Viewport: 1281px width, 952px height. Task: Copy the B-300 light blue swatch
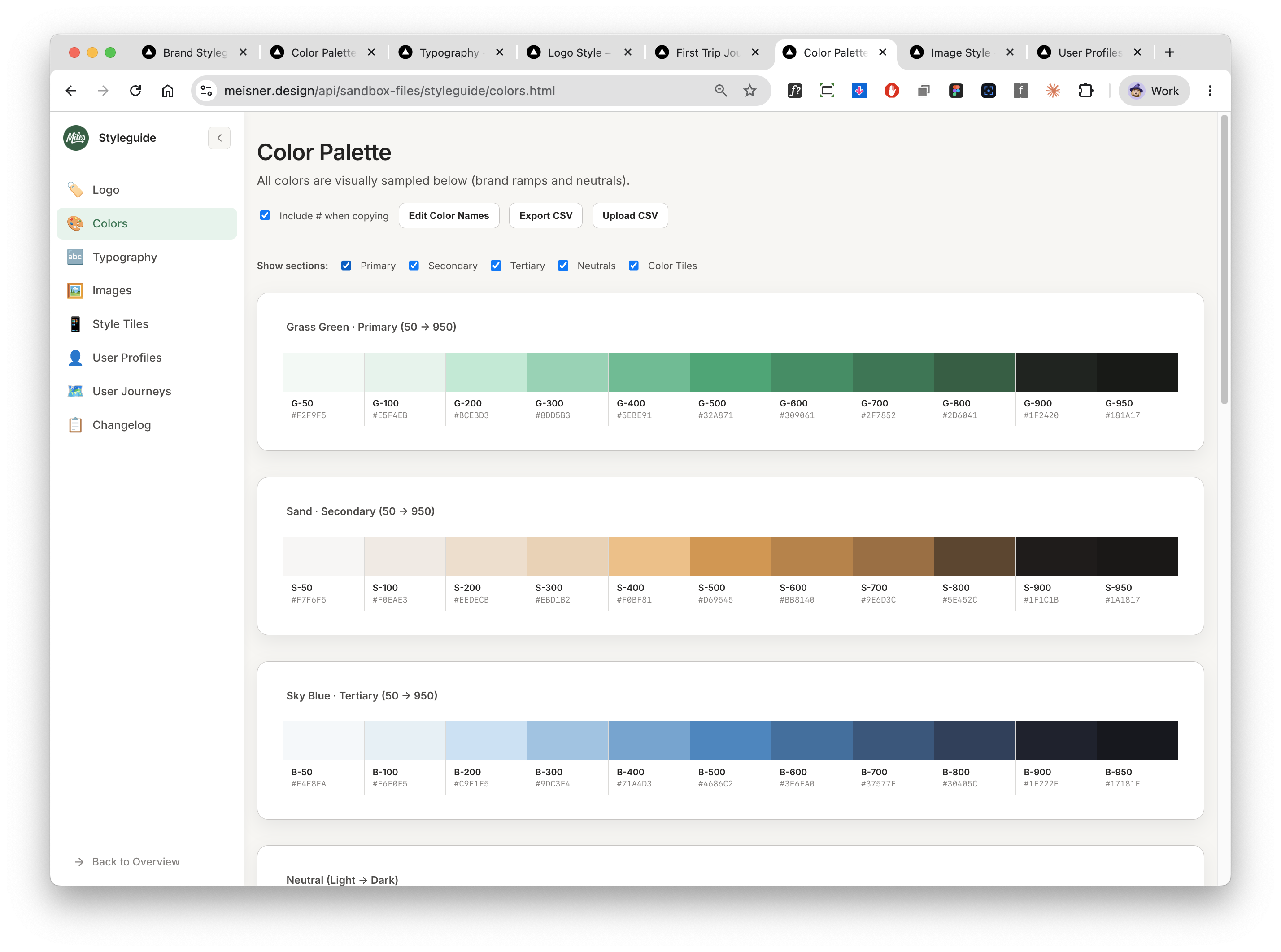click(x=568, y=741)
